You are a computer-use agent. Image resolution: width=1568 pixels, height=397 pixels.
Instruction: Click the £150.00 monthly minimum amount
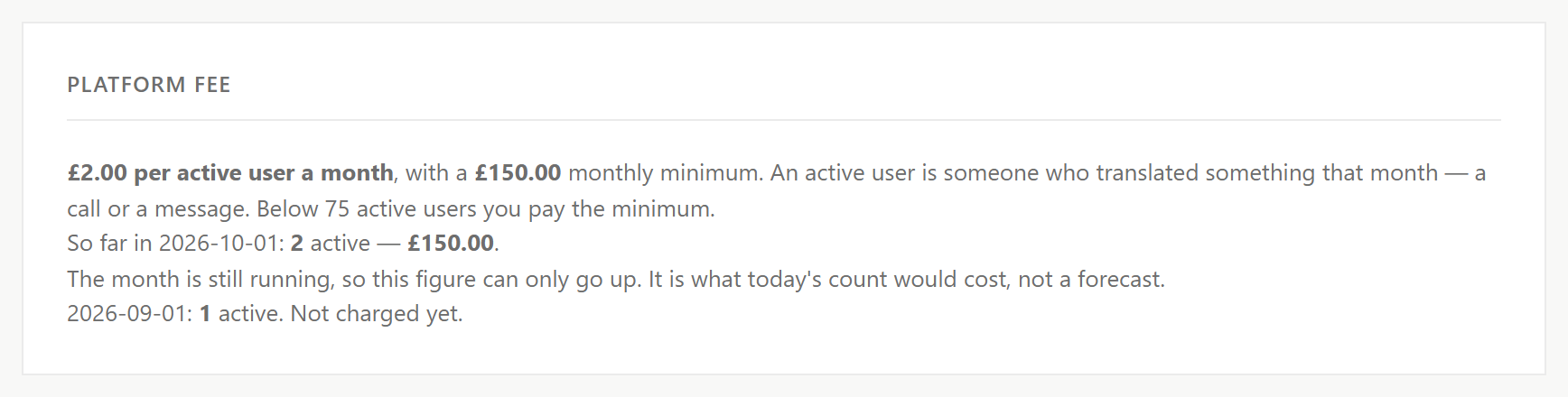518,172
